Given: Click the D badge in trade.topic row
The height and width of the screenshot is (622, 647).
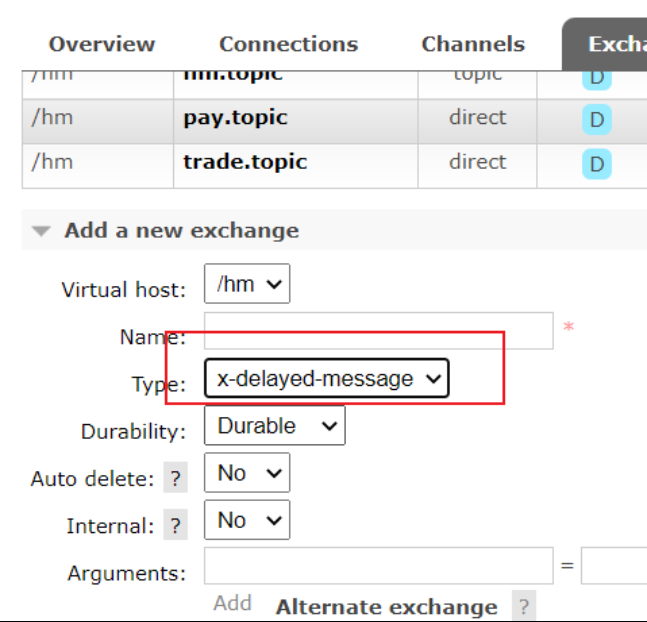Looking at the screenshot, I should 597,164.
